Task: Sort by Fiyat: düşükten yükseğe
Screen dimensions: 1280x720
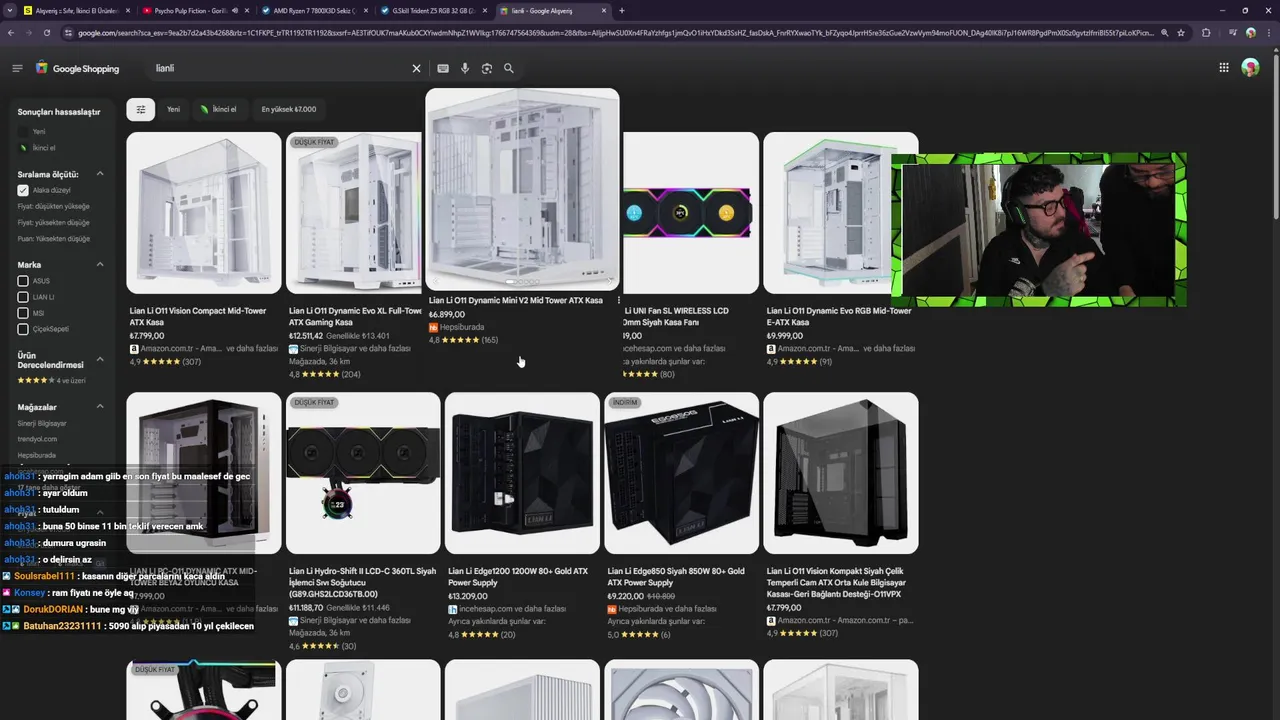Action: click(53, 206)
